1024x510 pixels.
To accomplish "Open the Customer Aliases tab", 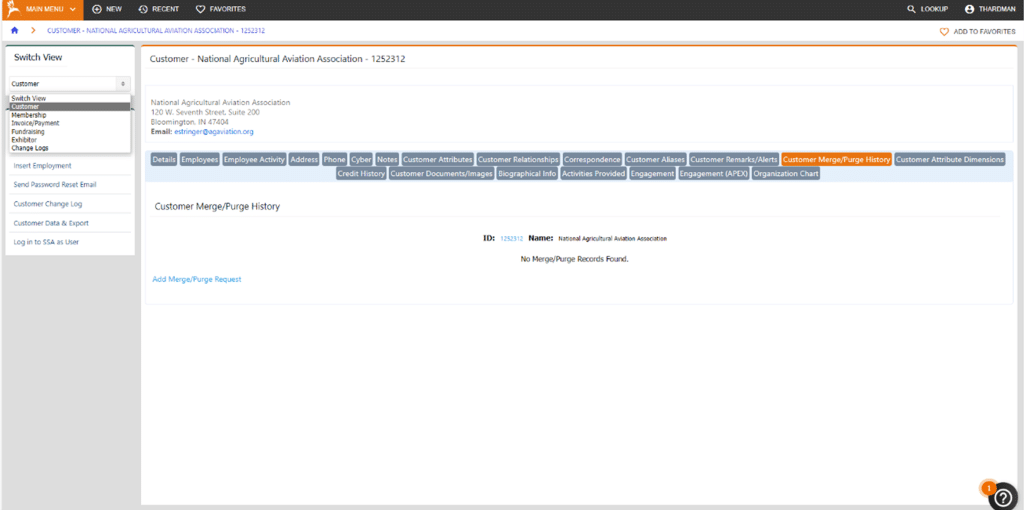I will (655, 159).
